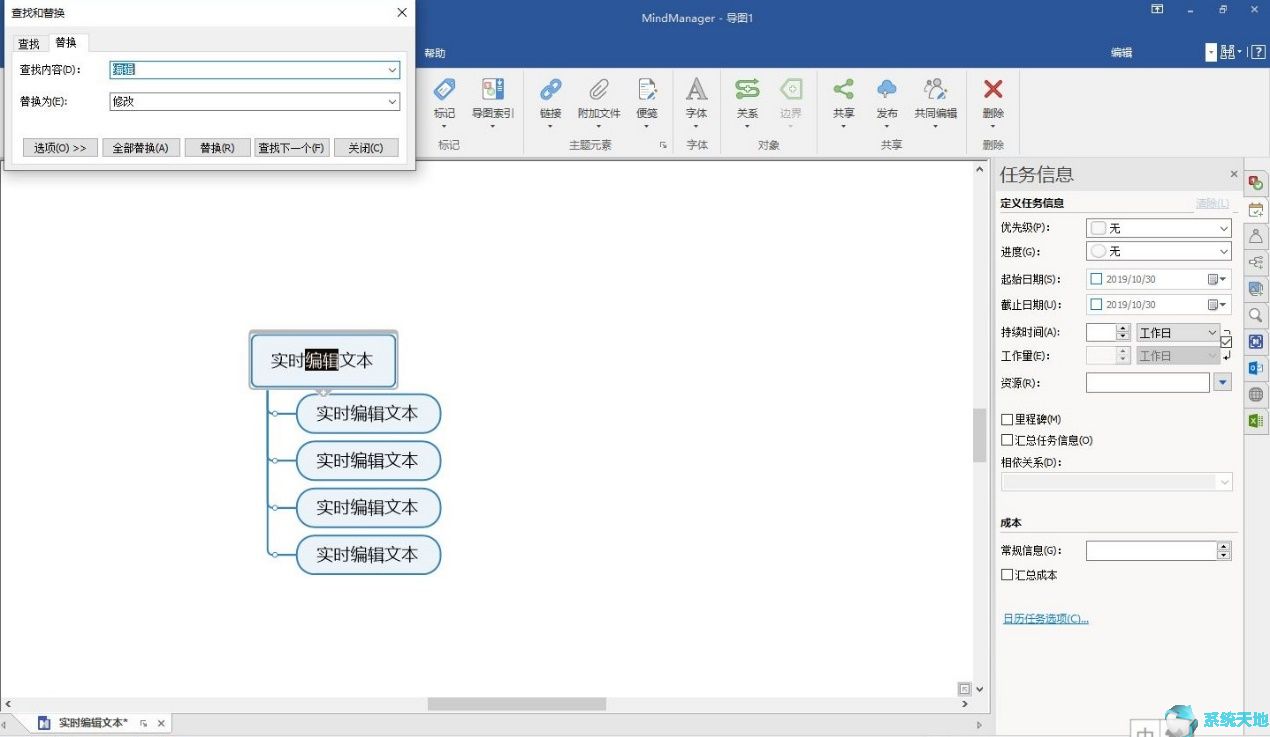This screenshot has width=1270, height=737.
Task: Click the 持续时间 spinner arrows
Action: 1123,332
